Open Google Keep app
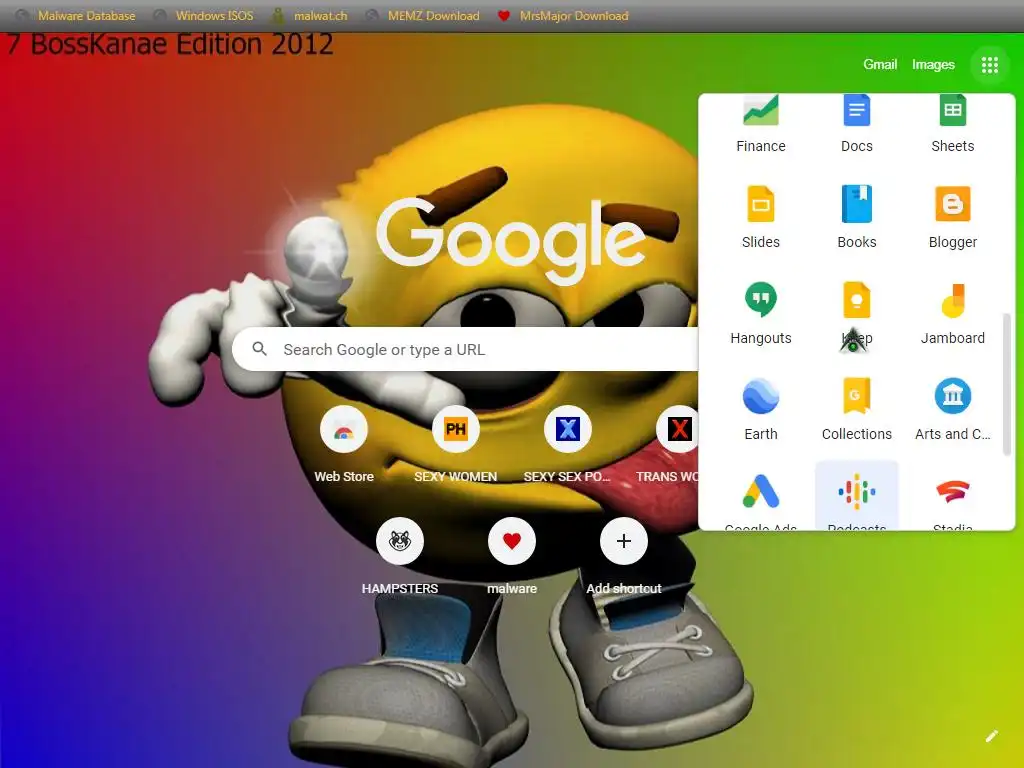The width and height of the screenshot is (1024, 768). (x=856, y=312)
